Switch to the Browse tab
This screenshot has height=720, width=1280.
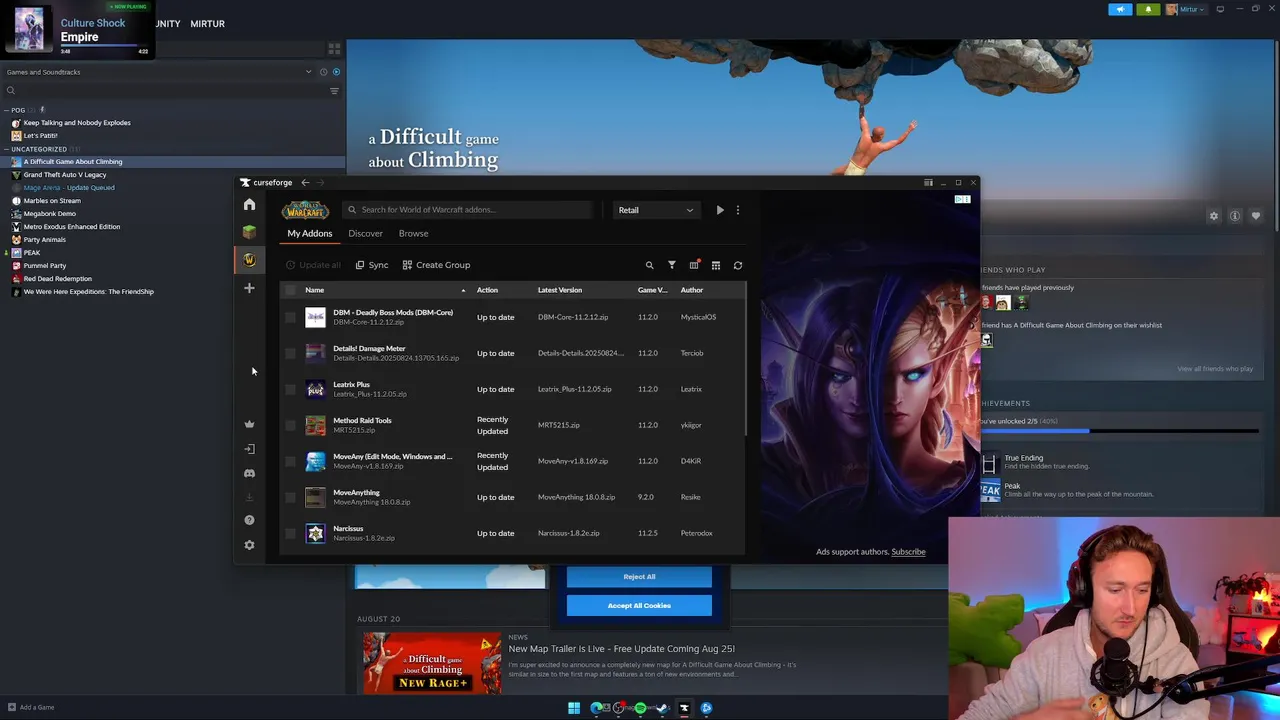pos(413,233)
